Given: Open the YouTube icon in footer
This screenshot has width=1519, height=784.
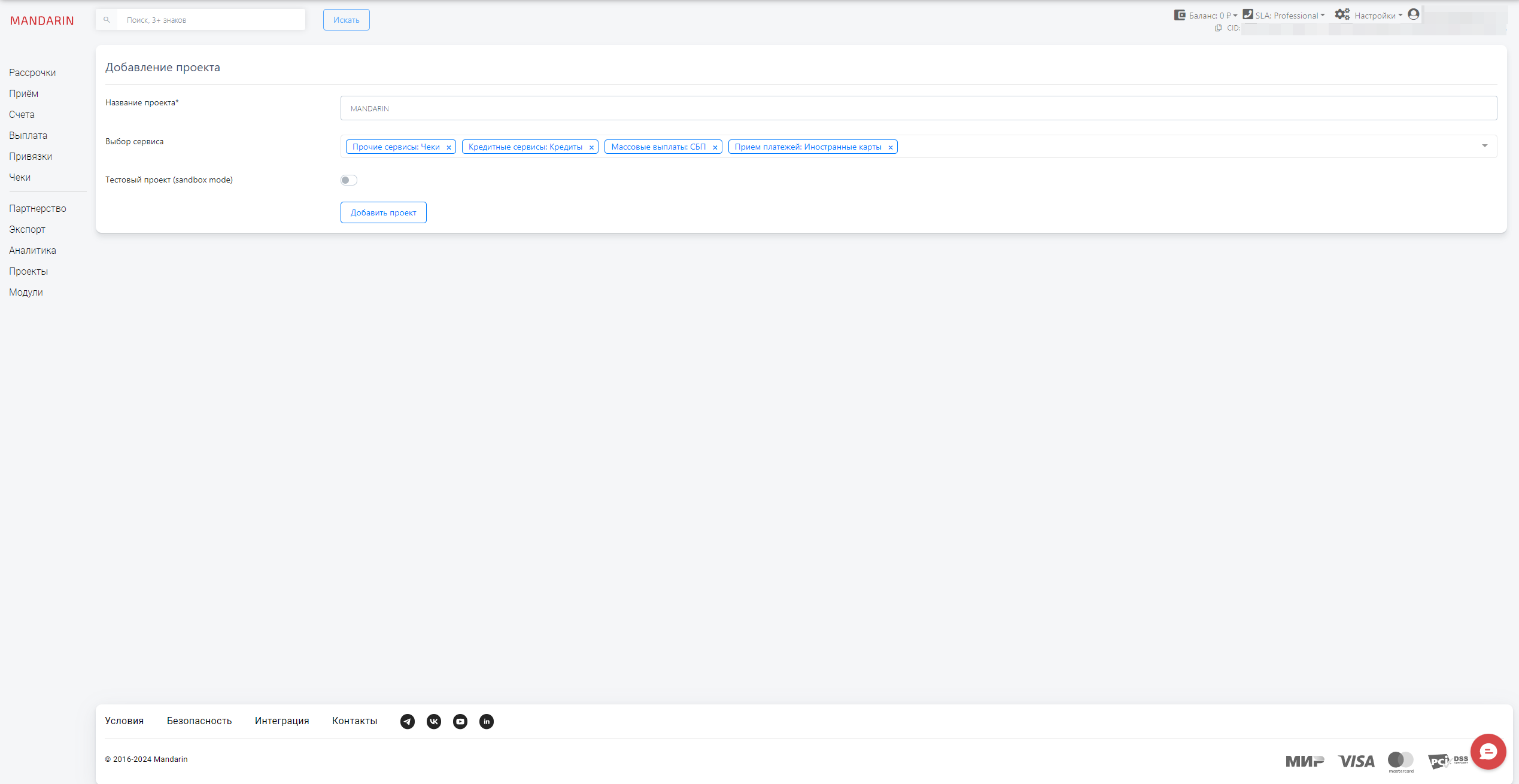Looking at the screenshot, I should pos(460,721).
